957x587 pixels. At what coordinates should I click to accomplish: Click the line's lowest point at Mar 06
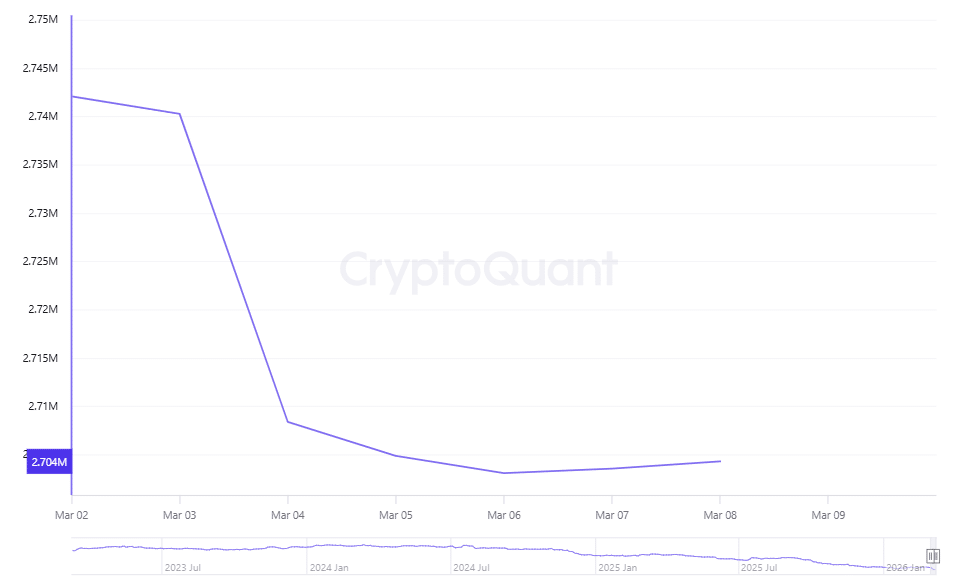(x=504, y=473)
